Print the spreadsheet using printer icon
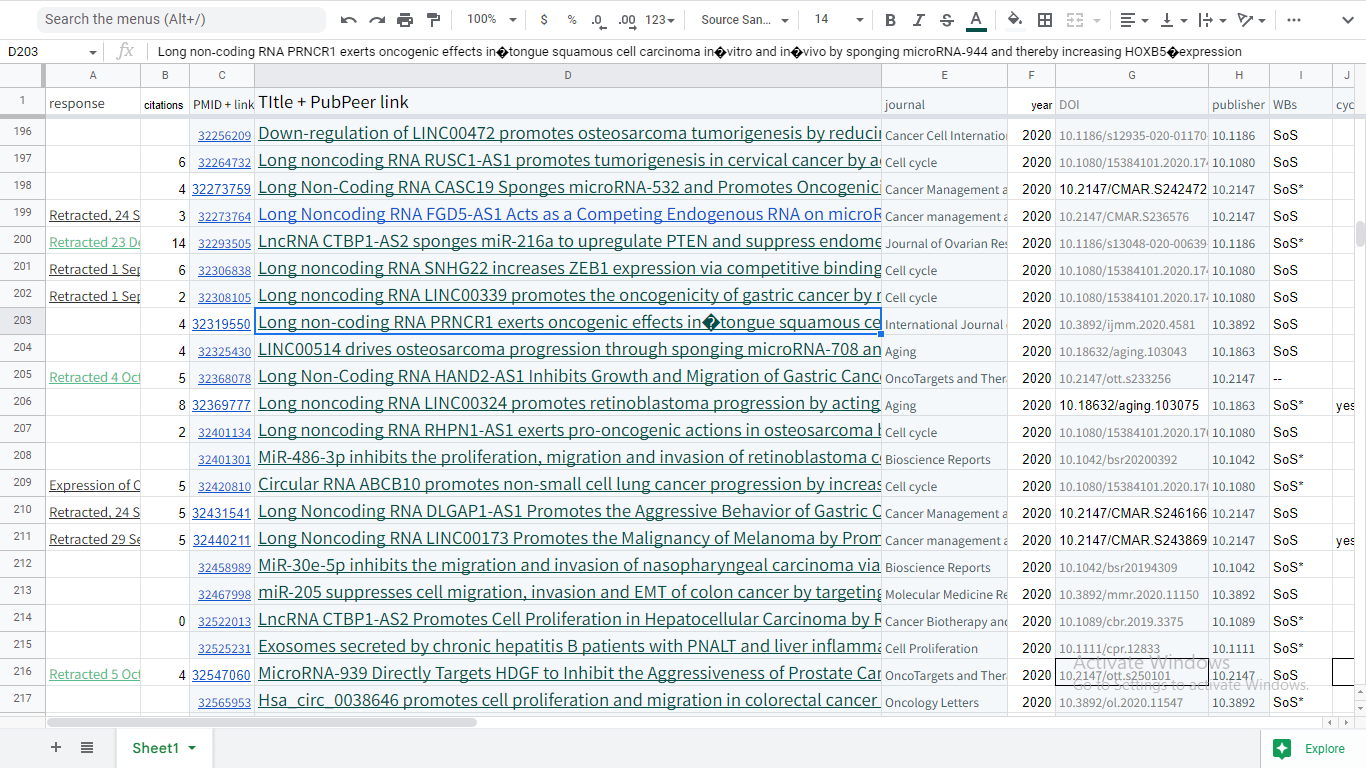Viewport: 1366px width, 768px height. tap(405, 20)
